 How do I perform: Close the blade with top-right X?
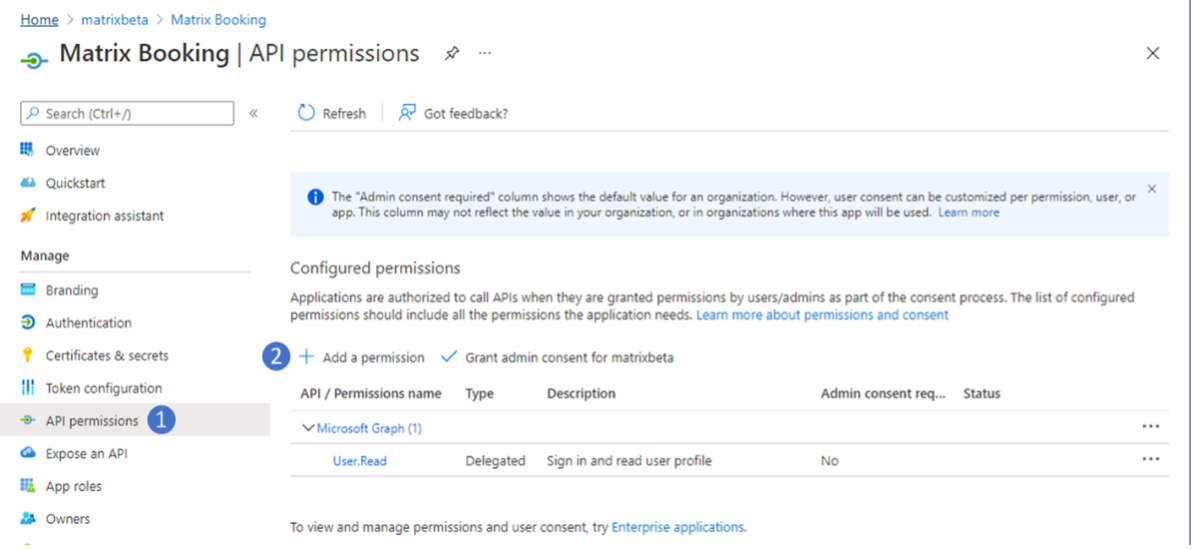pos(1153,53)
